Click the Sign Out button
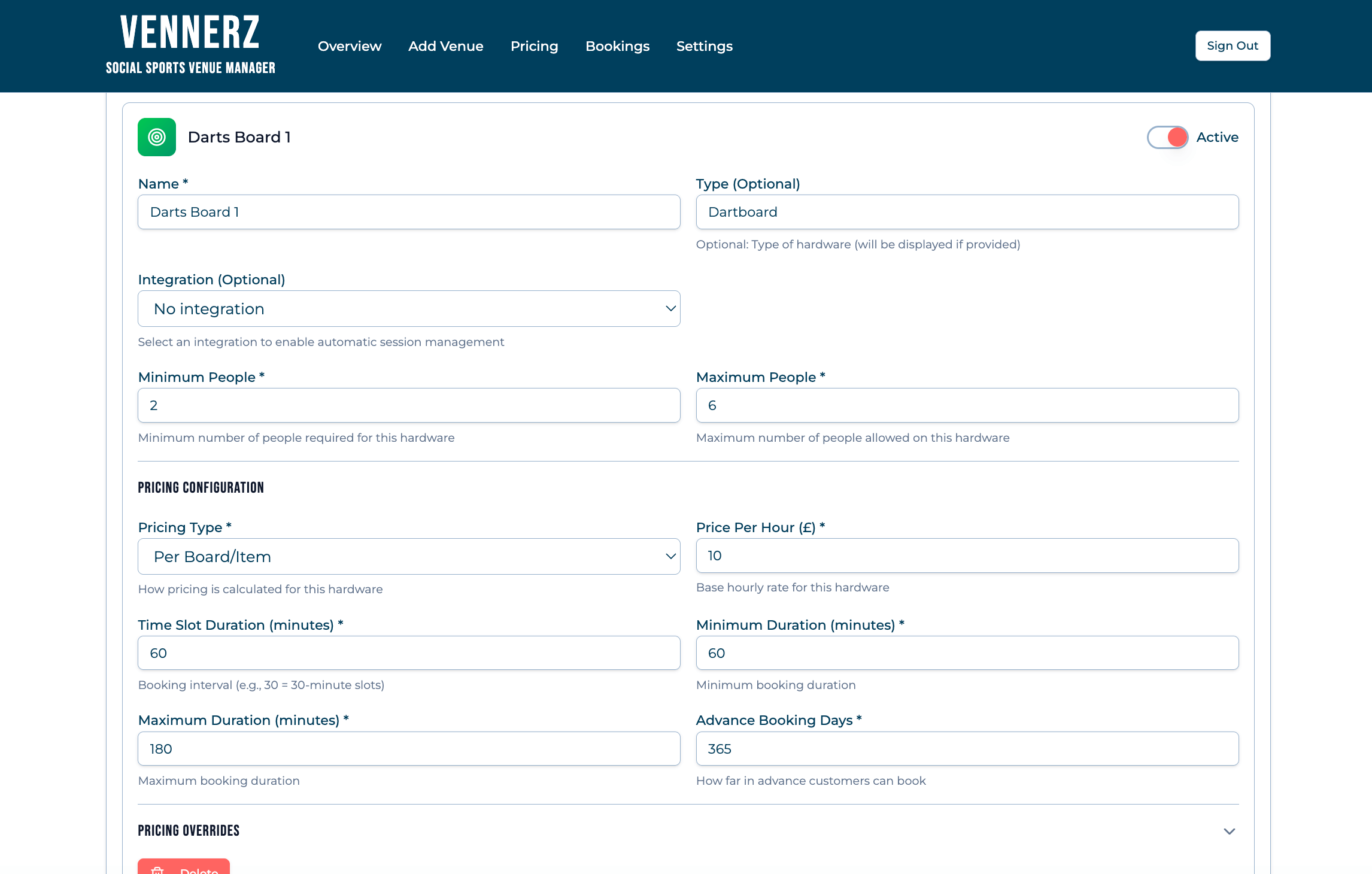The image size is (1372, 874). (x=1232, y=45)
